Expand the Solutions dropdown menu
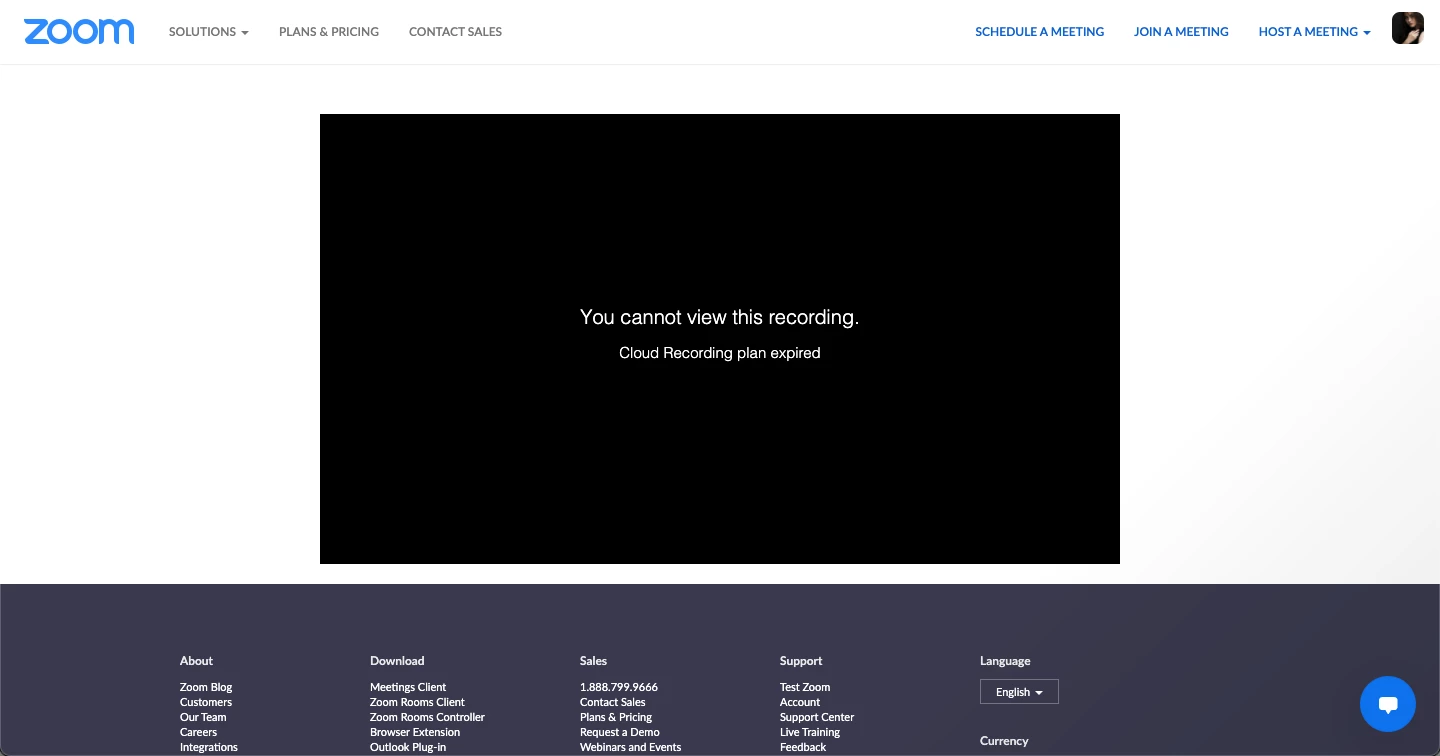Viewport: 1440px width, 756px height. tap(209, 32)
